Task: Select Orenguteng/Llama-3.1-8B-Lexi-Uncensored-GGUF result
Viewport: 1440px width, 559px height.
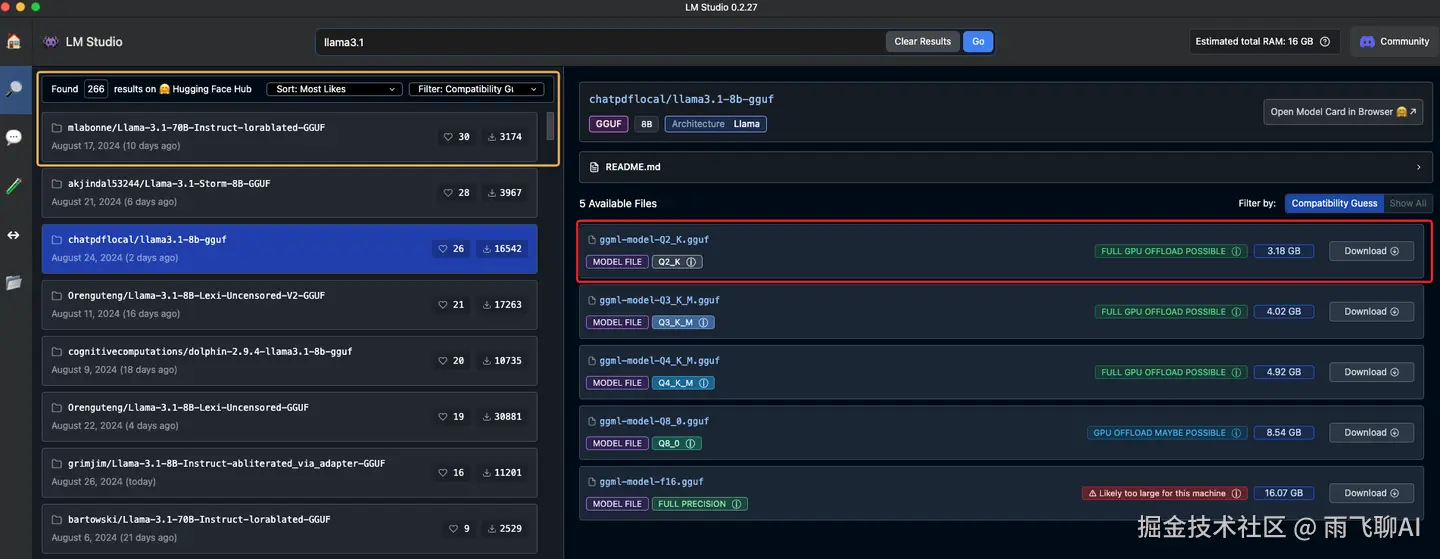Action: click(x=289, y=417)
